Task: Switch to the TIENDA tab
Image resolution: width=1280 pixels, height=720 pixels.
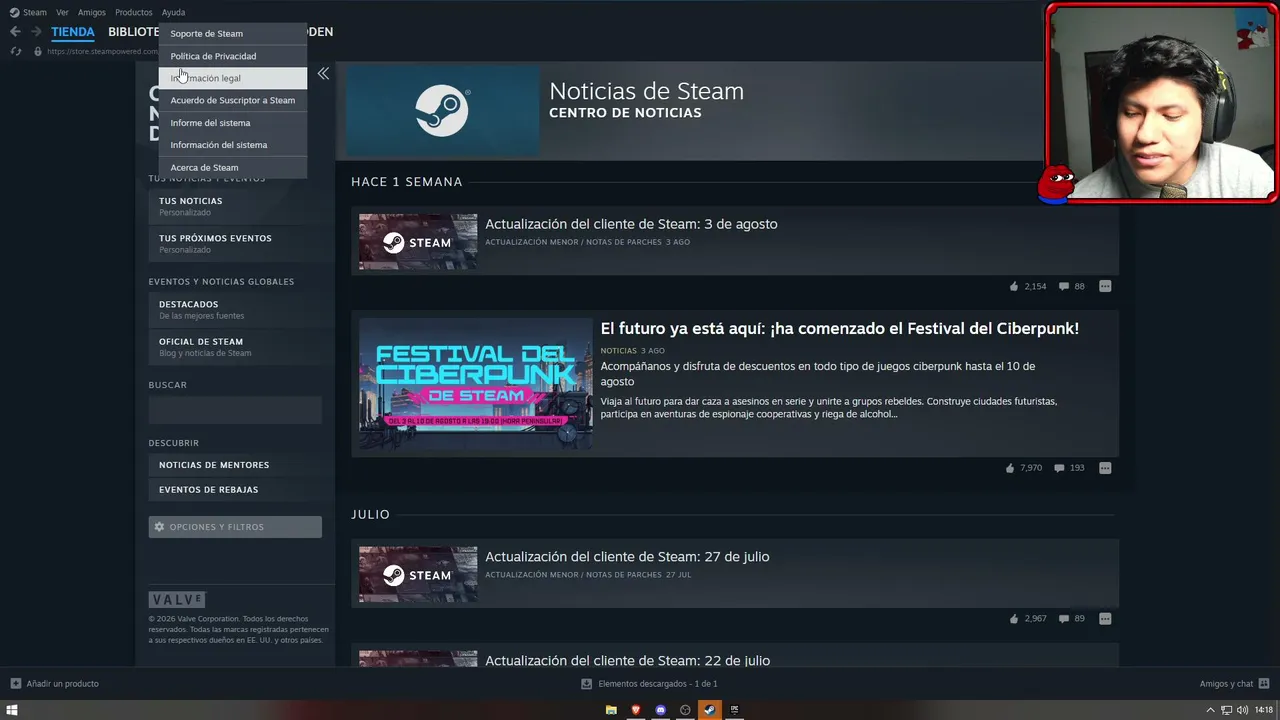Action: (73, 32)
